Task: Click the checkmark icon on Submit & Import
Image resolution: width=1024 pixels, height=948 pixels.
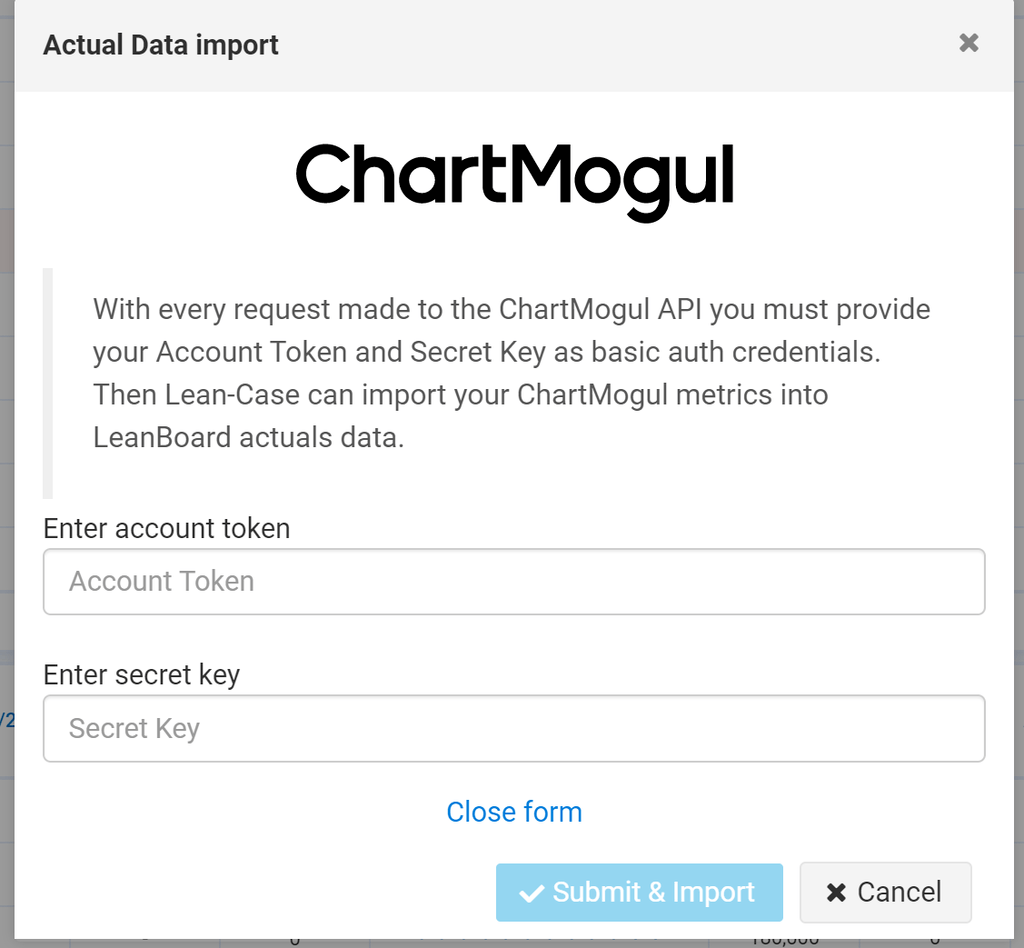Action: click(x=532, y=893)
